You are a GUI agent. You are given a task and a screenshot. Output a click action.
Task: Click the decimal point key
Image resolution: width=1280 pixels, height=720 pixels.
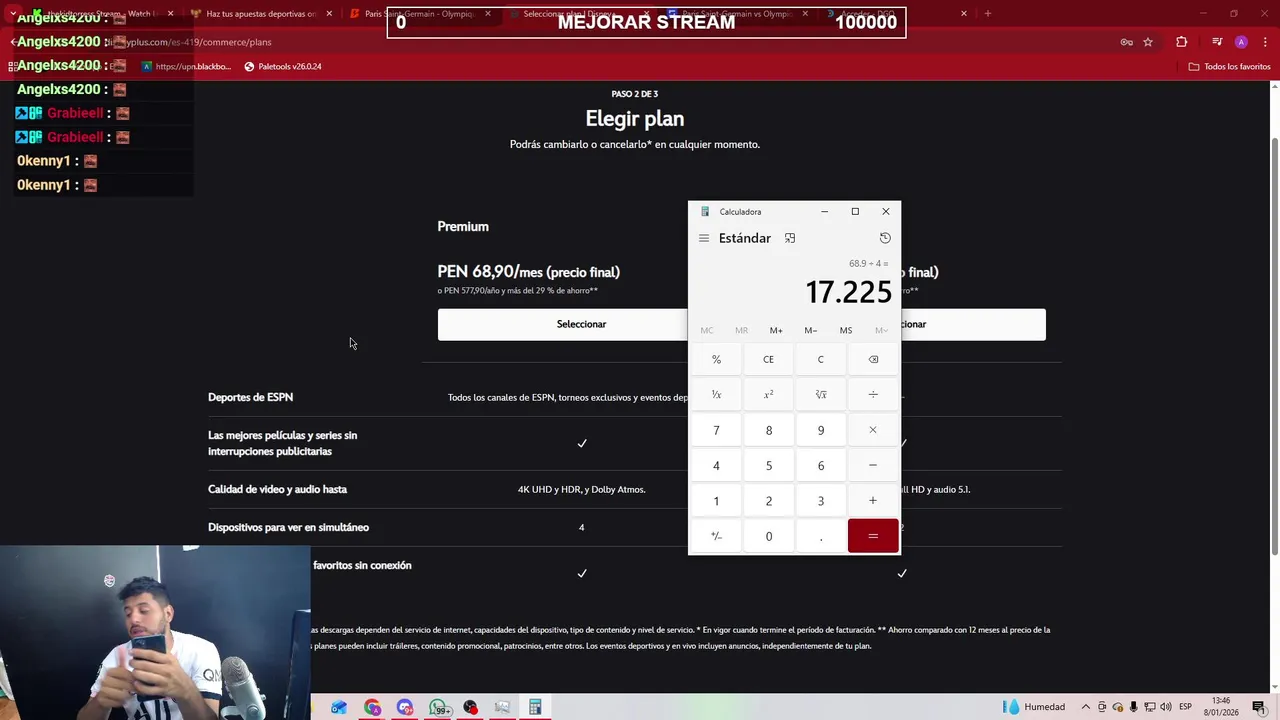(821, 536)
